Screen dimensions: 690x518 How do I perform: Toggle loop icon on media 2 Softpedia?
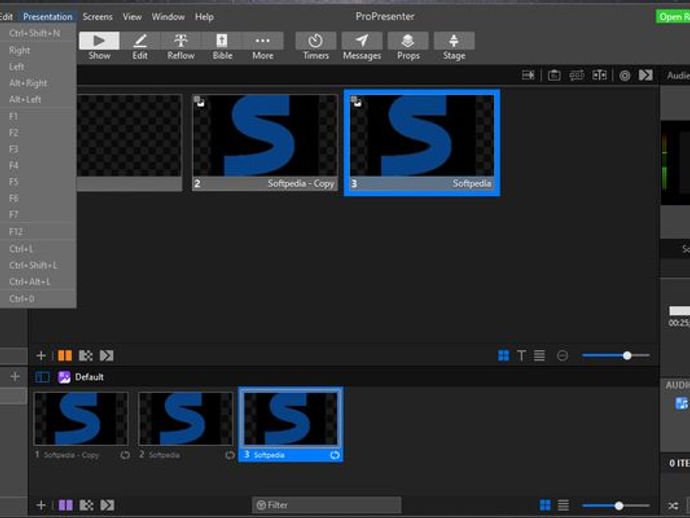(x=230, y=455)
